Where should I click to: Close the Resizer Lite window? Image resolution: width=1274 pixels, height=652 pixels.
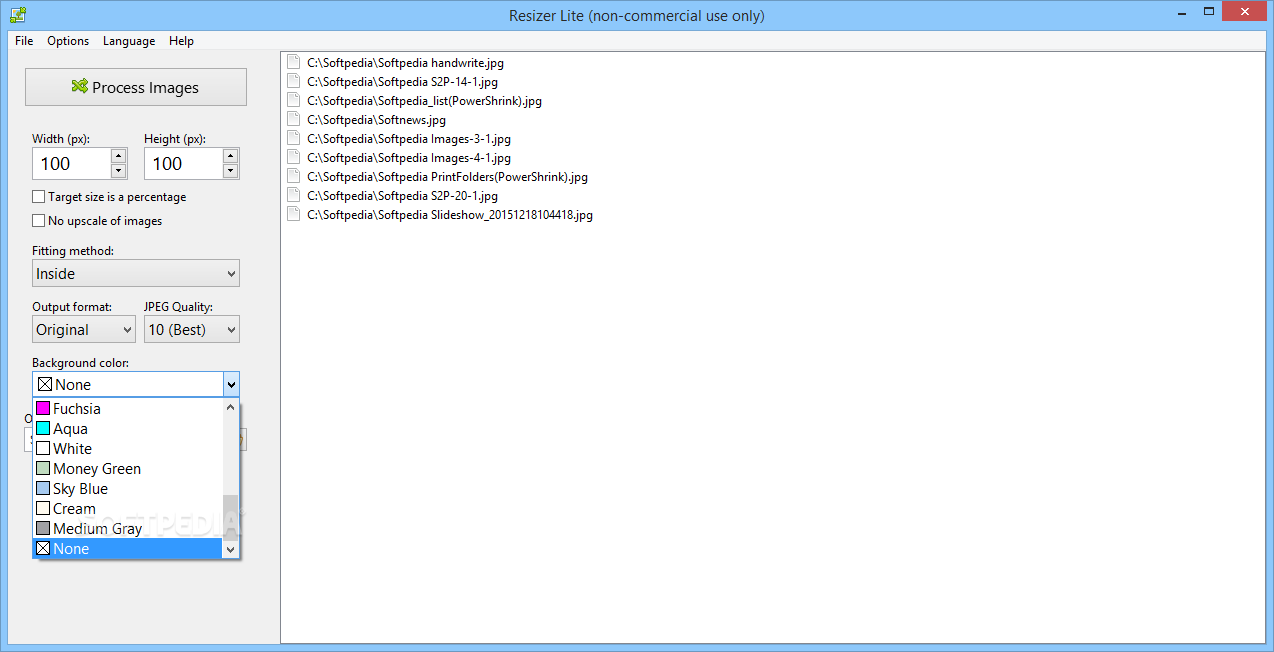point(1244,12)
